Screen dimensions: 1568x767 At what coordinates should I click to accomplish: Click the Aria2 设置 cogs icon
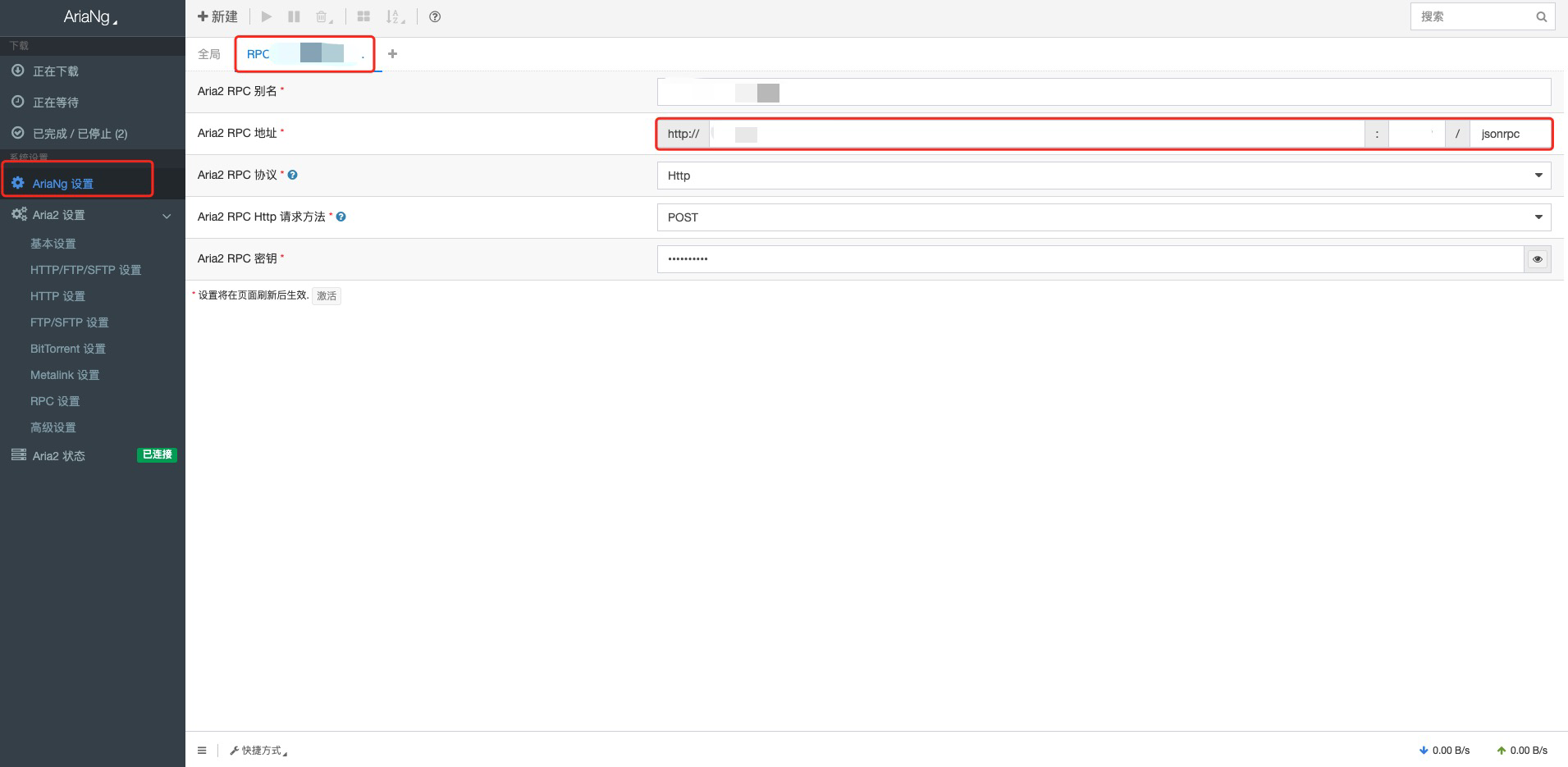click(x=19, y=214)
